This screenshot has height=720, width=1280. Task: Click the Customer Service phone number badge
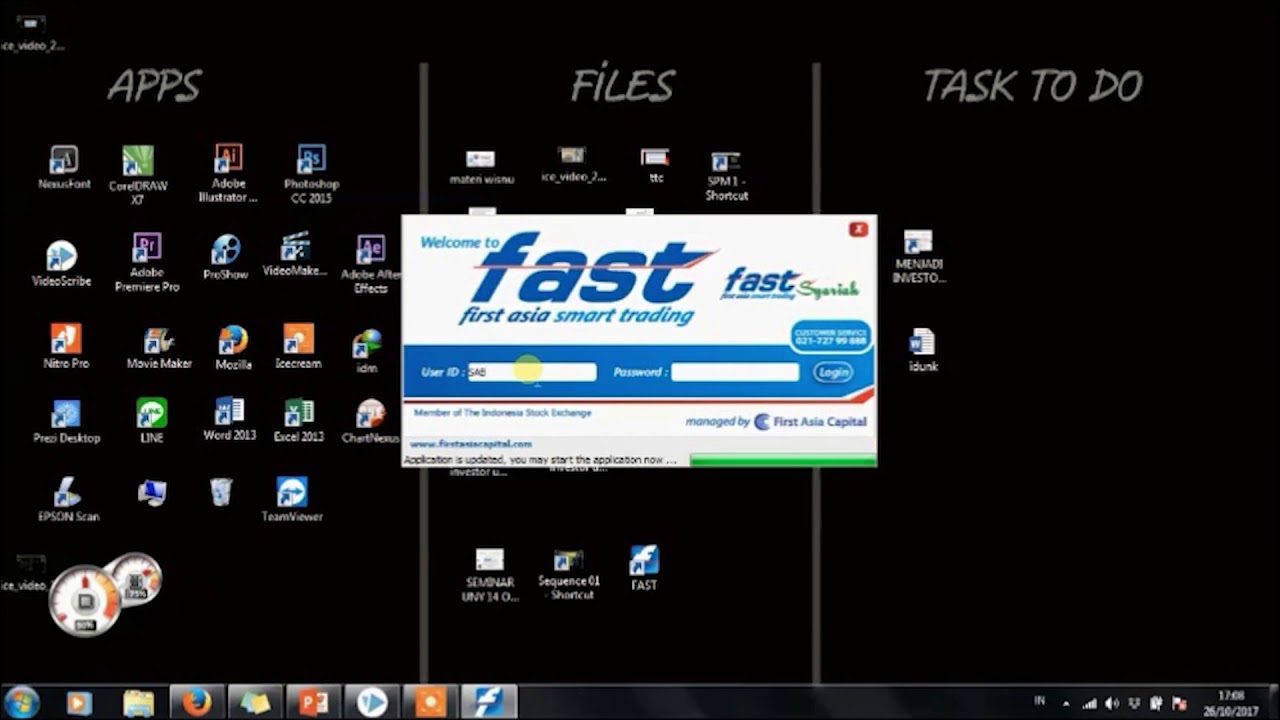tap(830, 336)
